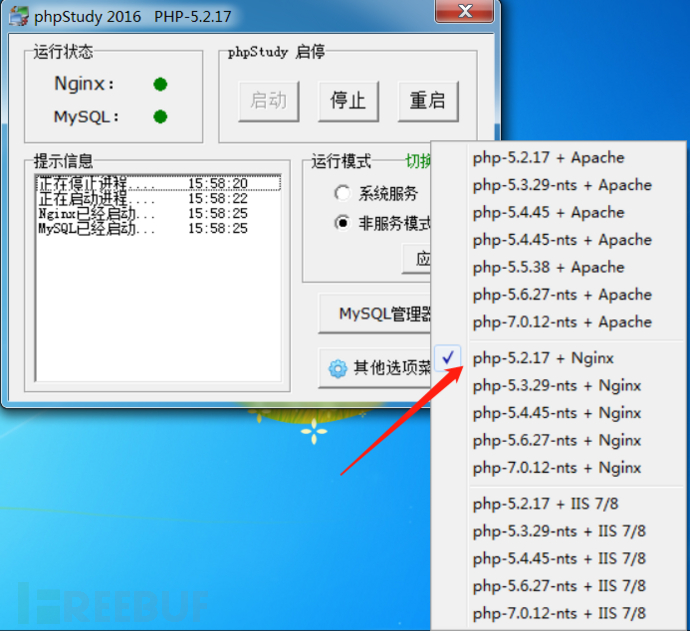Close the phpStudy window

[465, 11]
